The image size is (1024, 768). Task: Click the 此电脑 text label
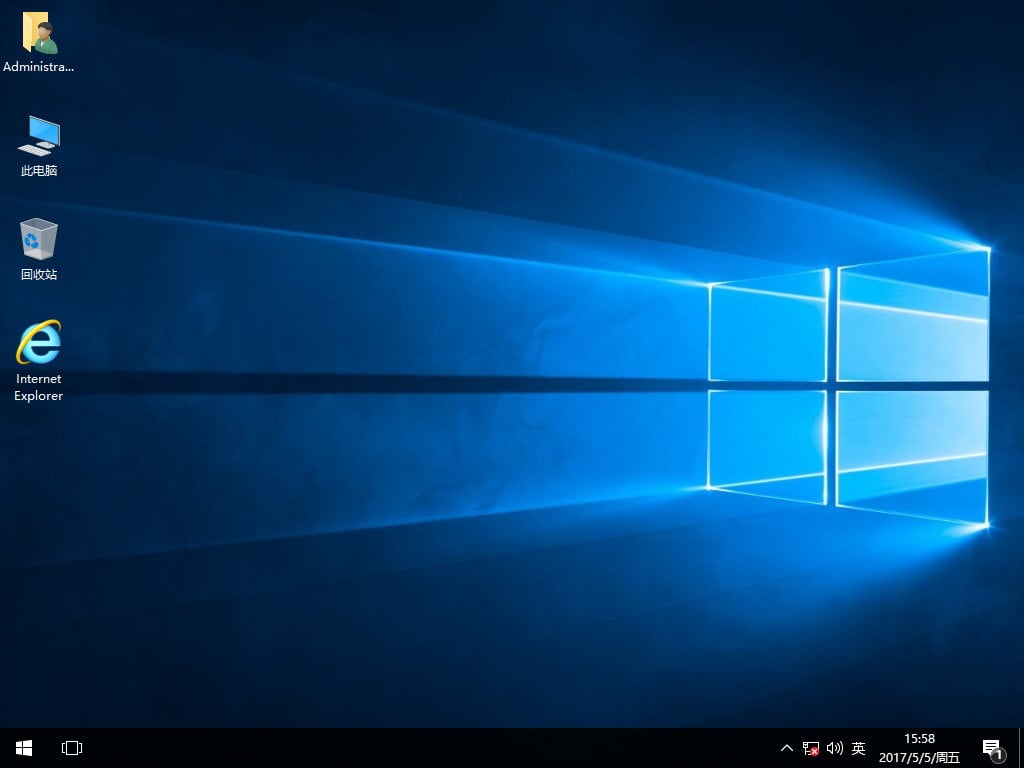point(39,171)
